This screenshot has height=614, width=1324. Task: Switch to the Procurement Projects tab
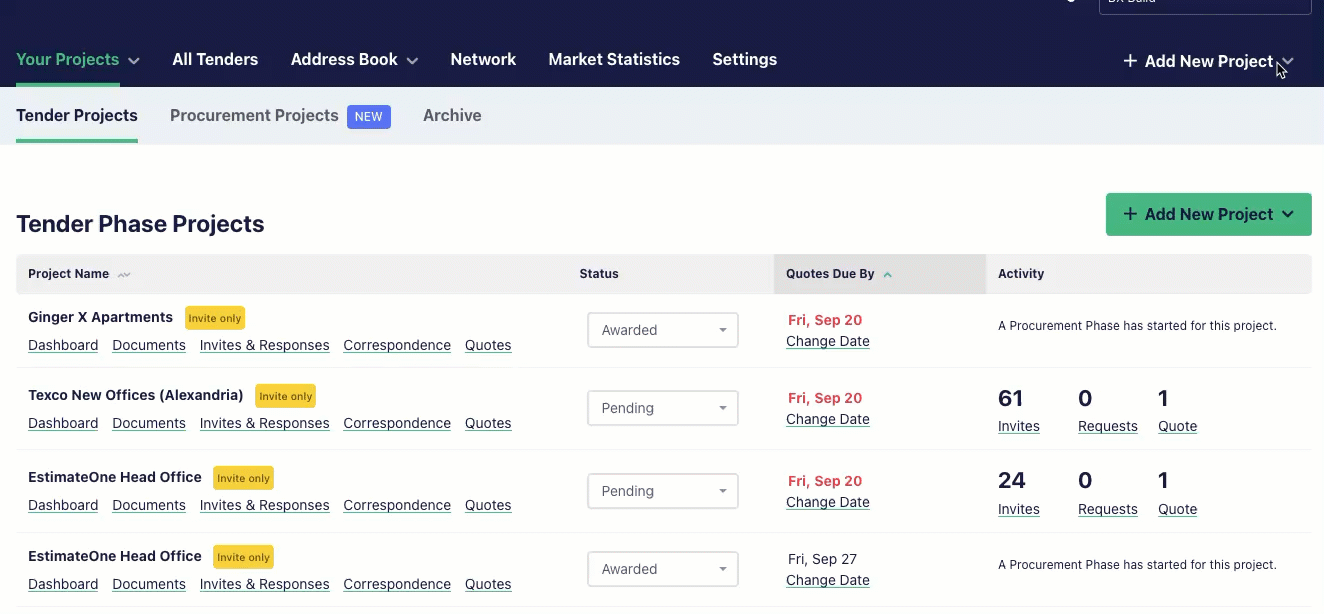tap(254, 116)
